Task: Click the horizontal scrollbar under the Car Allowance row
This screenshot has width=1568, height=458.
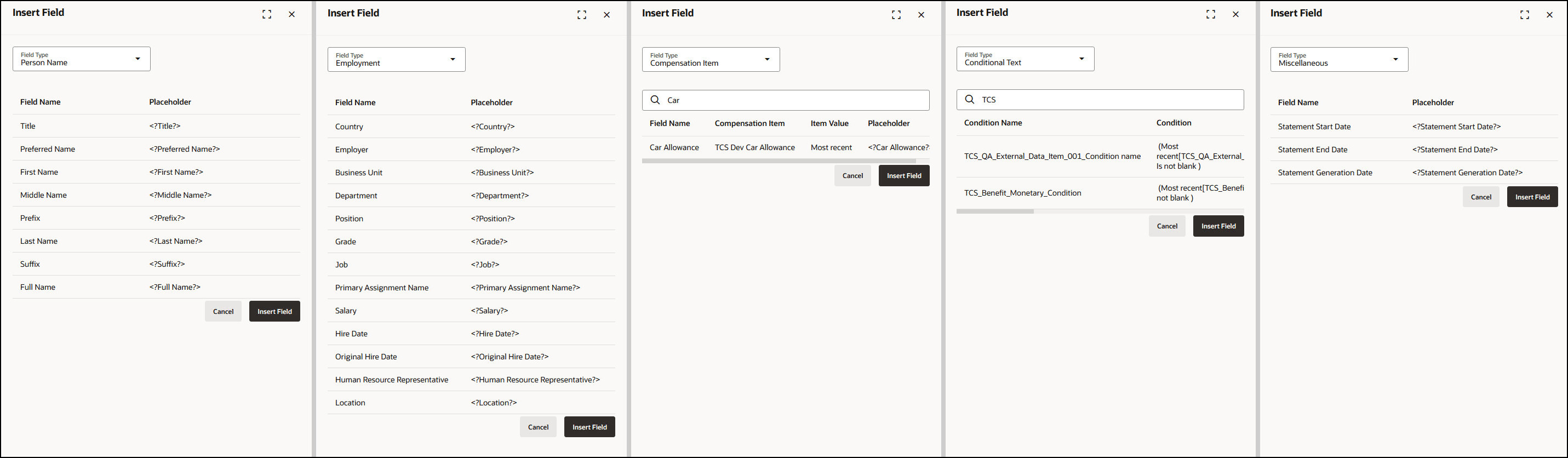Action: (779, 162)
